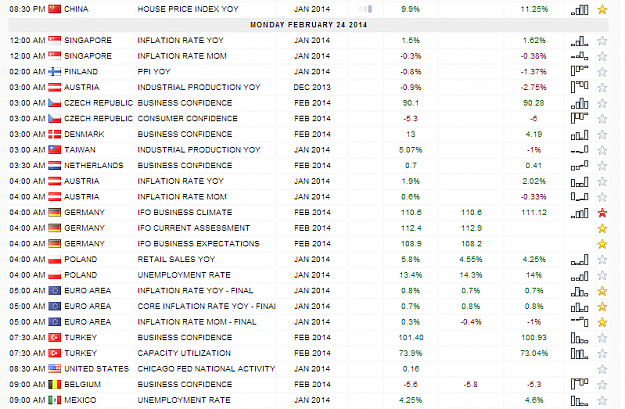625x409 pixels.
Task: Click the 0.16 Chicago Fed actual value
Action: tap(411, 369)
